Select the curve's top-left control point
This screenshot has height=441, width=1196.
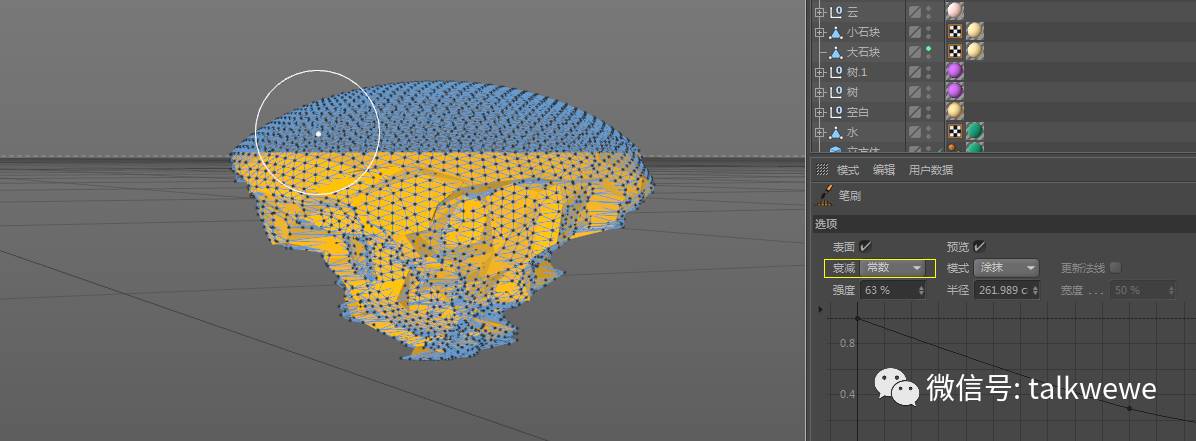coord(858,318)
